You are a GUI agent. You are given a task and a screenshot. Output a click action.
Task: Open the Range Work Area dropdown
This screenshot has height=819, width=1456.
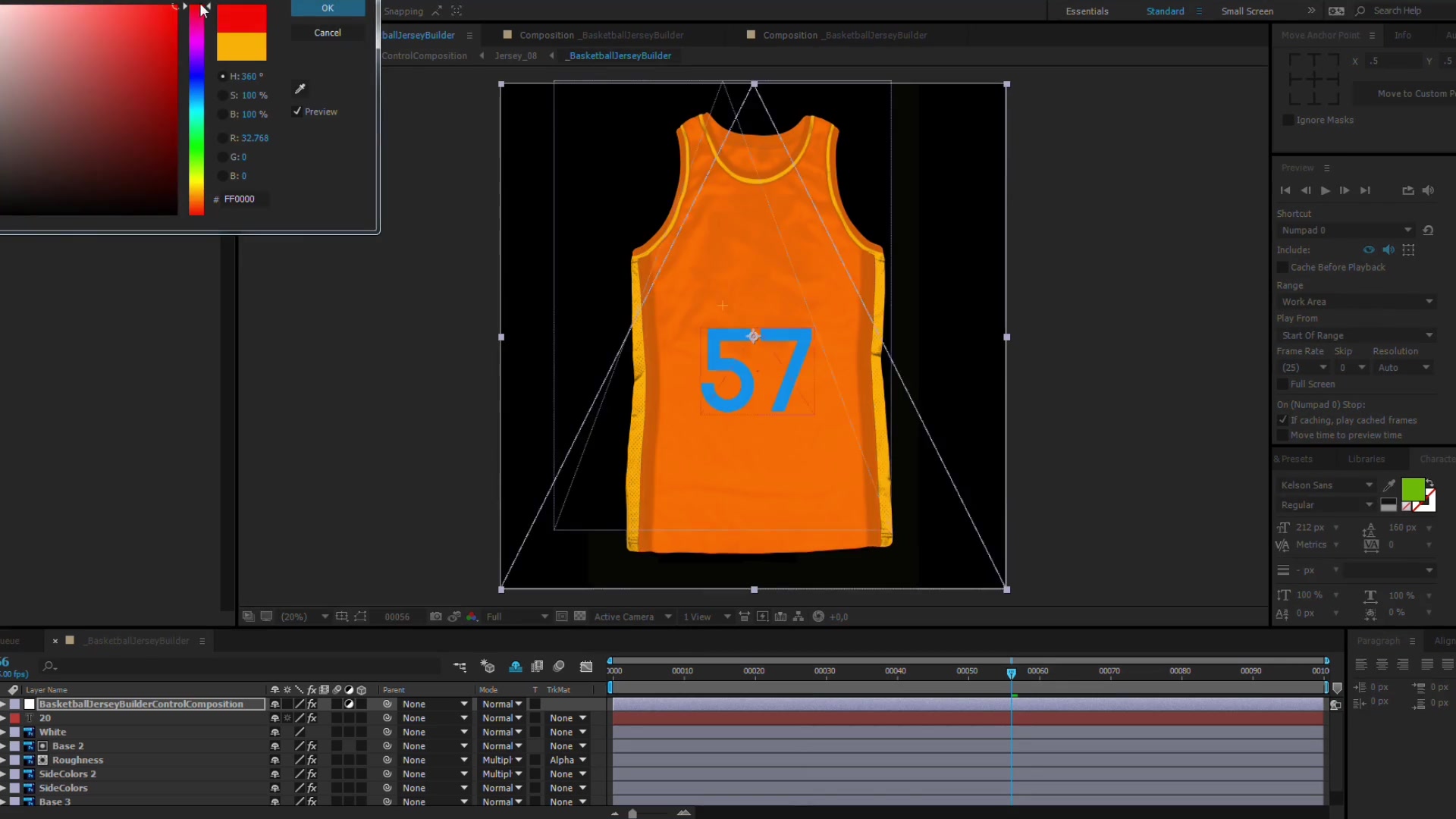1356,301
